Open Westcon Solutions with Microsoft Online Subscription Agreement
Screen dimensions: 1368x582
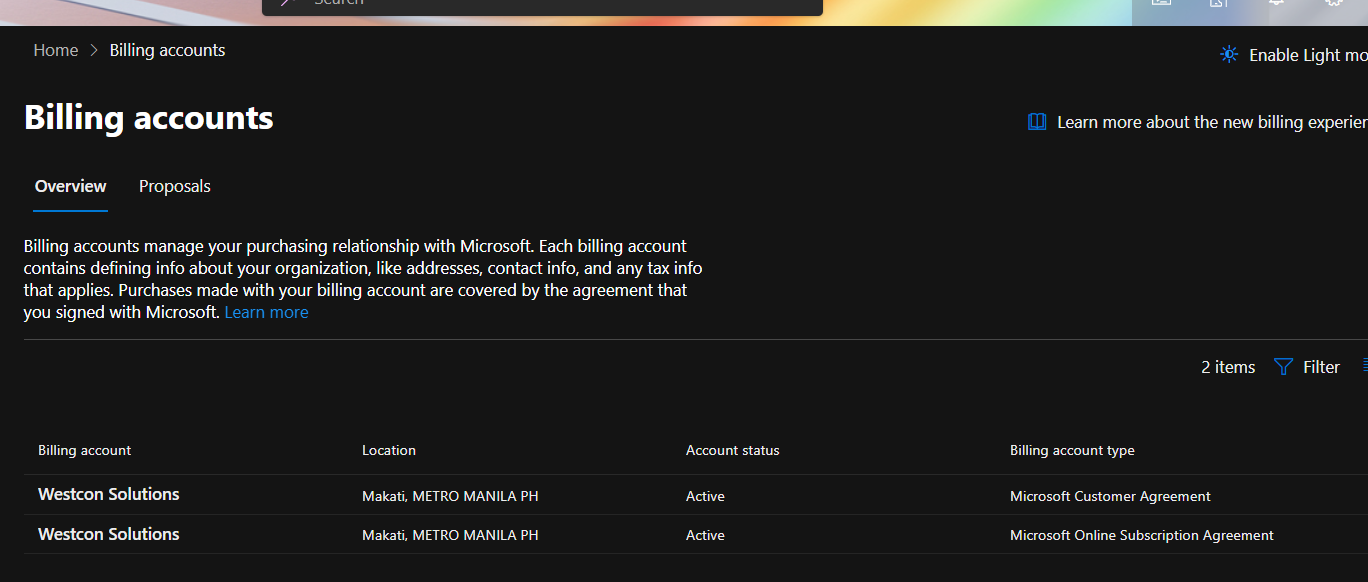coord(109,534)
